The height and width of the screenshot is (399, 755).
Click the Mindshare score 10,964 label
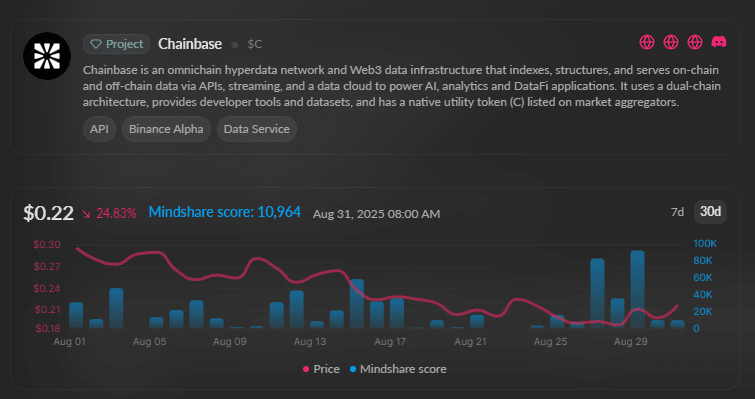(224, 212)
